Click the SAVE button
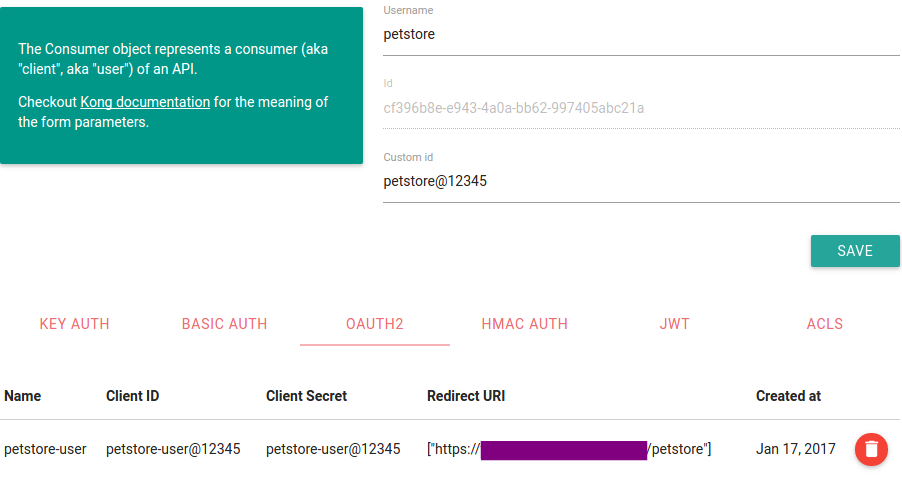This screenshot has height=482, width=902. pos(855,251)
